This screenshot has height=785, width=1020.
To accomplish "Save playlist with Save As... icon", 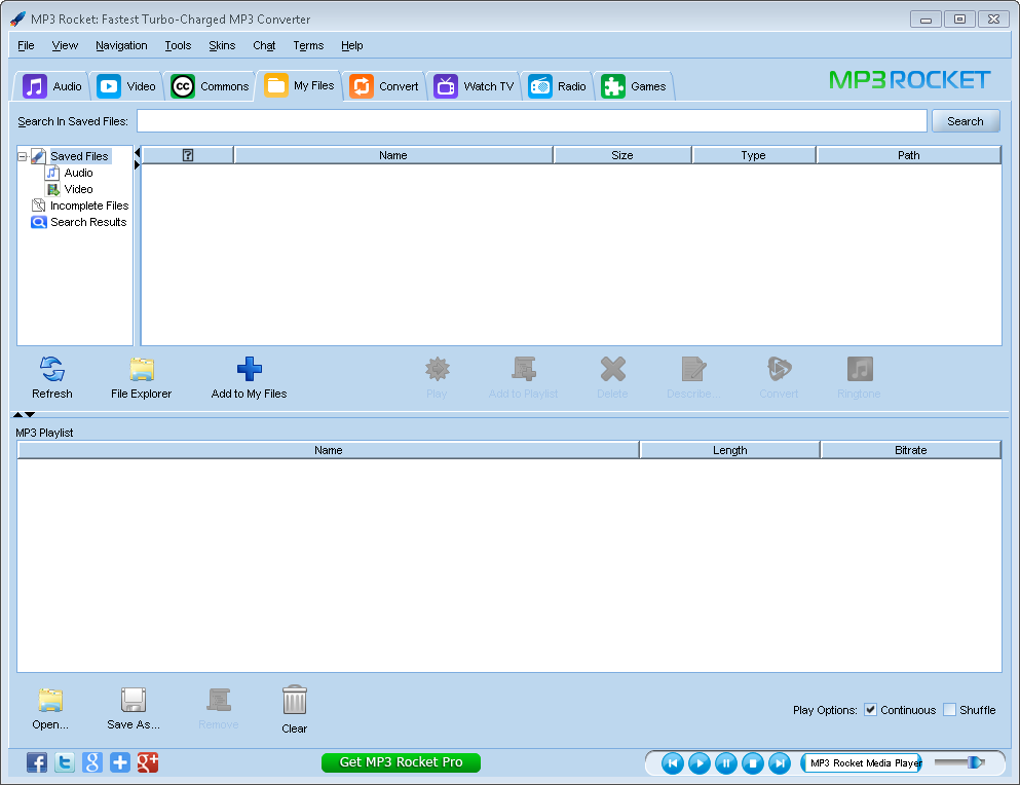I will click(133, 700).
